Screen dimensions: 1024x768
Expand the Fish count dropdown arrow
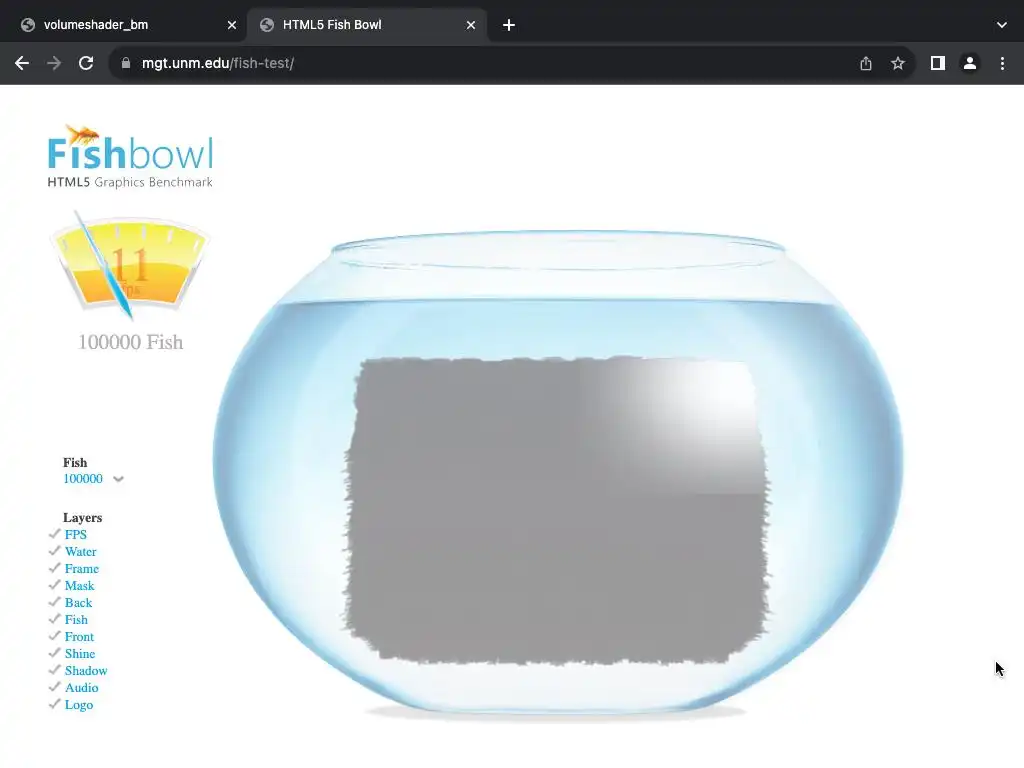coord(118,479)
